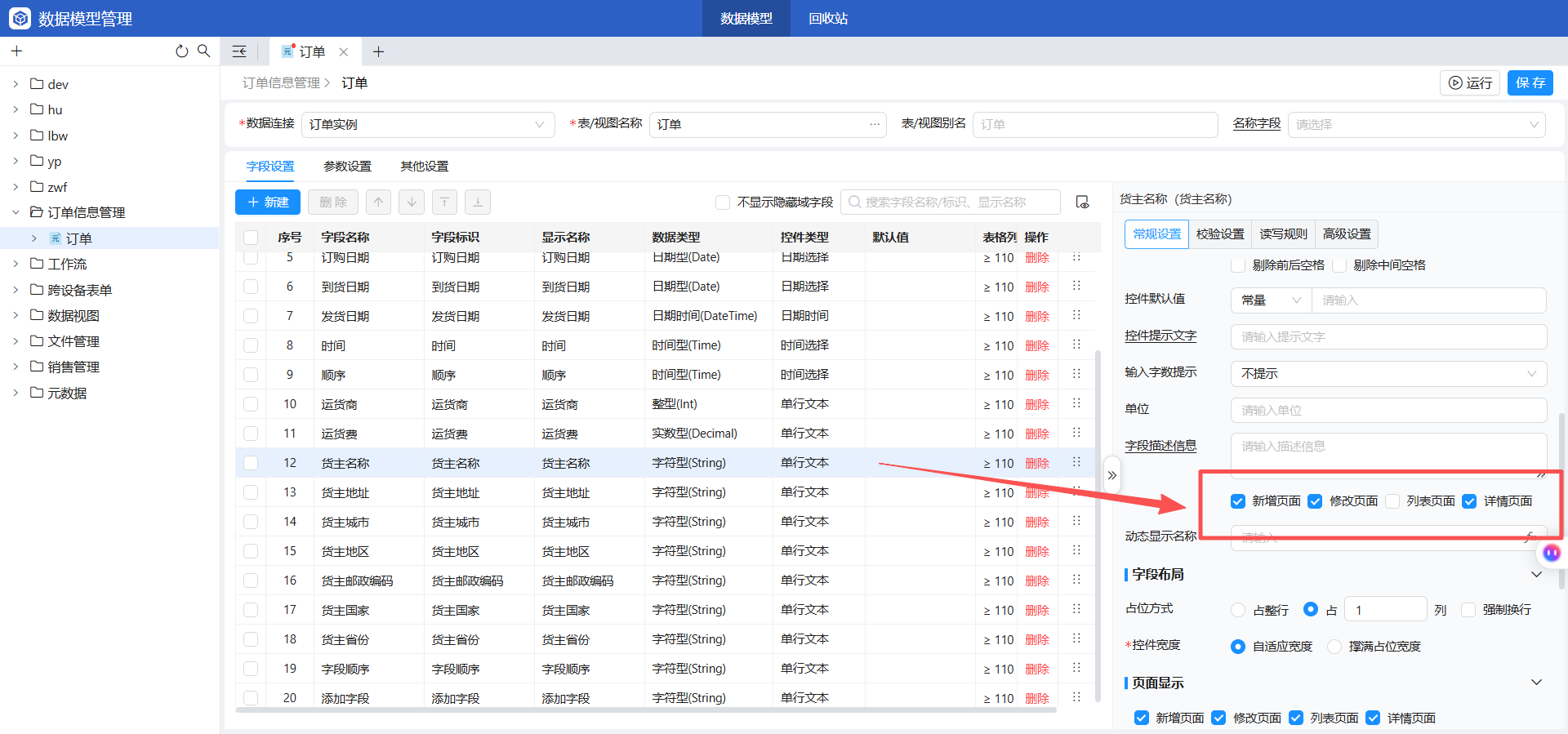Move the selected field down one row
Image resolution: width=1568 pixels, height=734 pixels.
412,202
